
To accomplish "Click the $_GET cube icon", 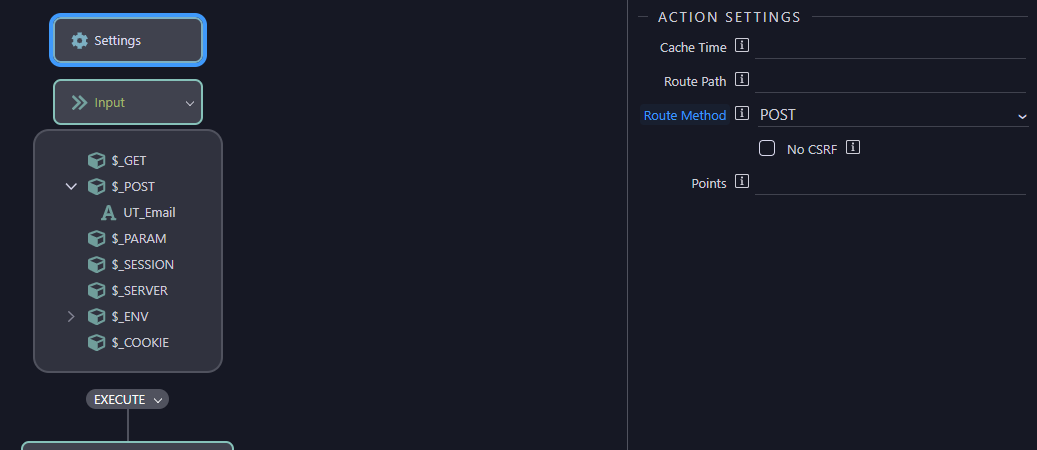I will (x=97, y=161).
